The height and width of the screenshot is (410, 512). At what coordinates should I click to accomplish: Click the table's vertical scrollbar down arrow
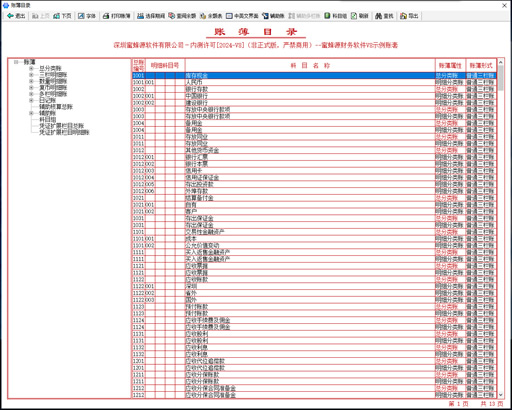(x=500, y=395)
